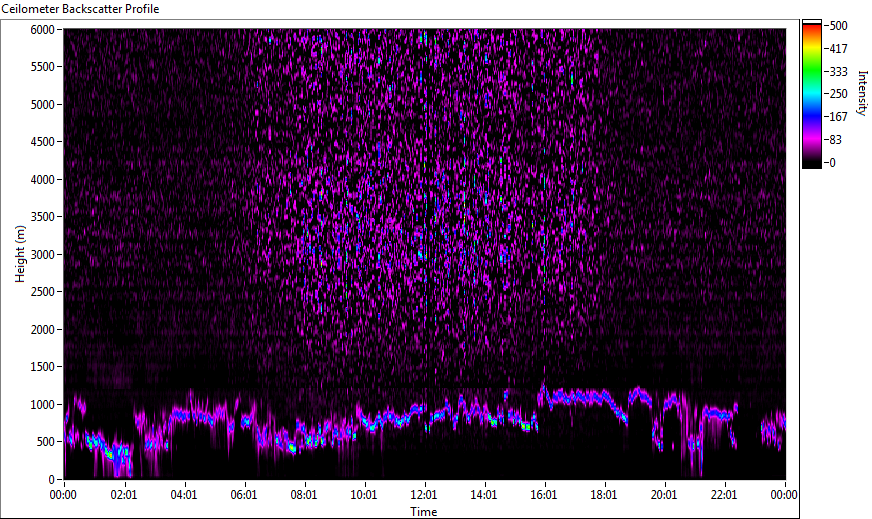Click the 'Time' axis label
The height and width of the screenshot is (519, 872).
tap(424, 512)
